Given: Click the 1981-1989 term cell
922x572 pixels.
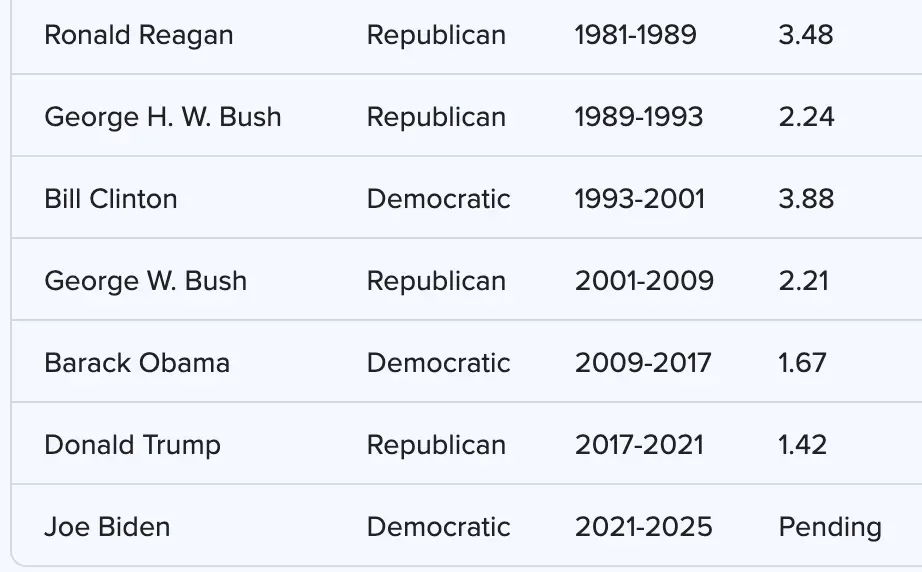Looking at the screenshot, I should [x=636, y=35].
